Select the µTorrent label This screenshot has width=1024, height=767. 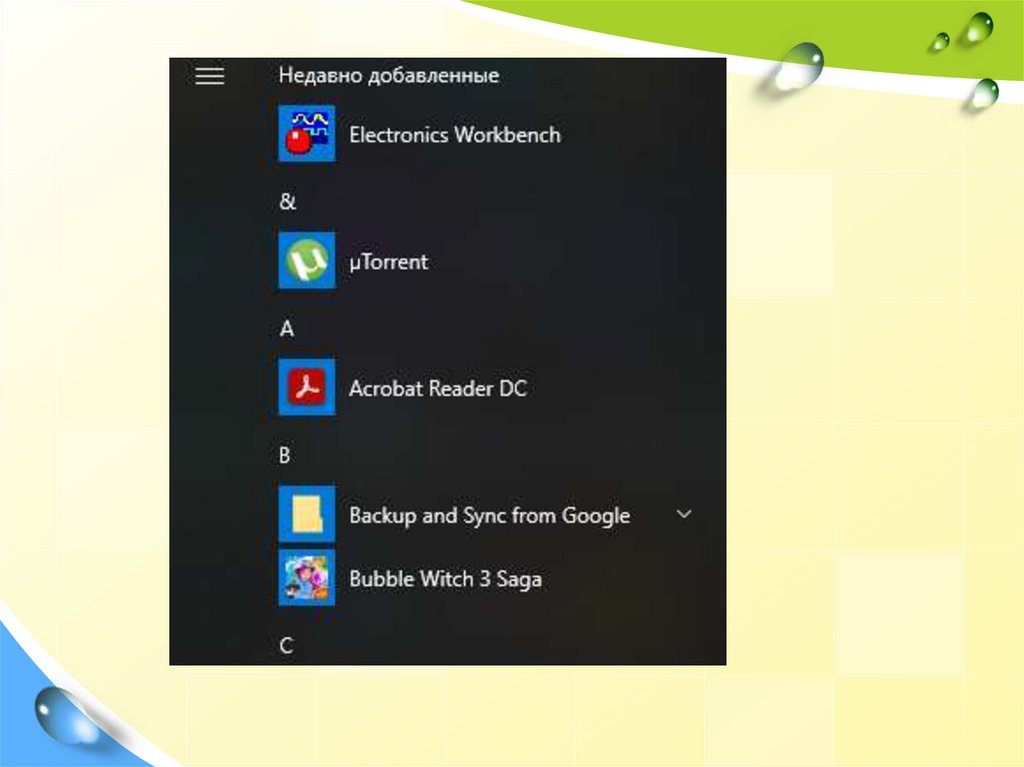coord(389,262)
